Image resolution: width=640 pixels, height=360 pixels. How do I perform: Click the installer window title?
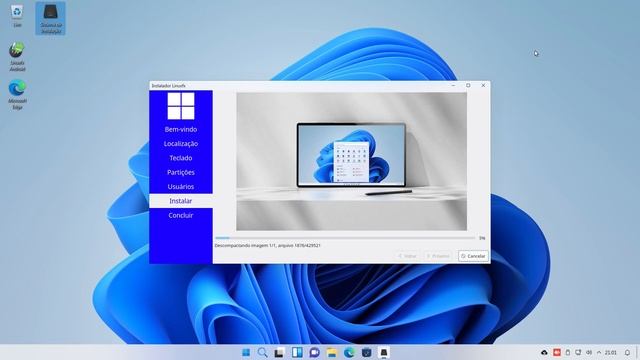coord(169,86)
